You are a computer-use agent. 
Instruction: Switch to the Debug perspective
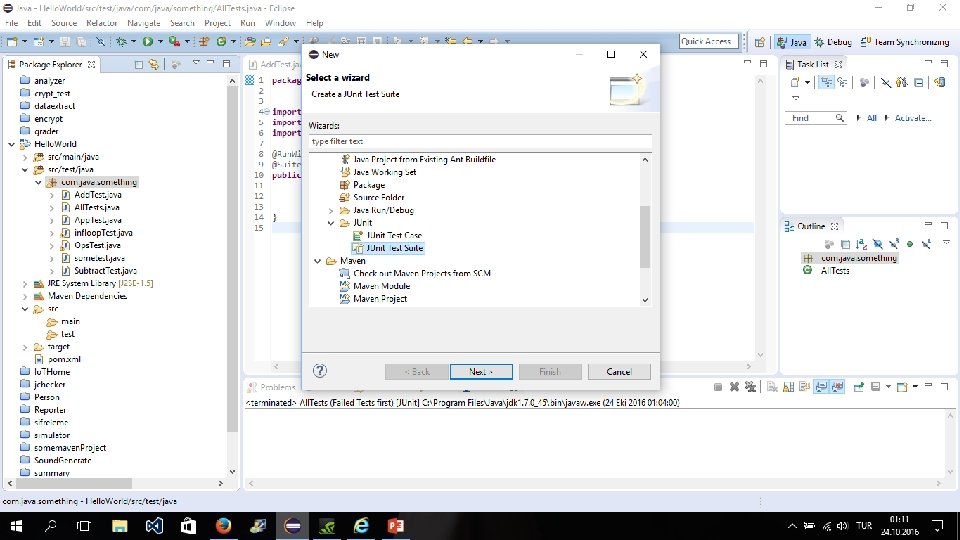pyautogui.click(x=833, y=42)
